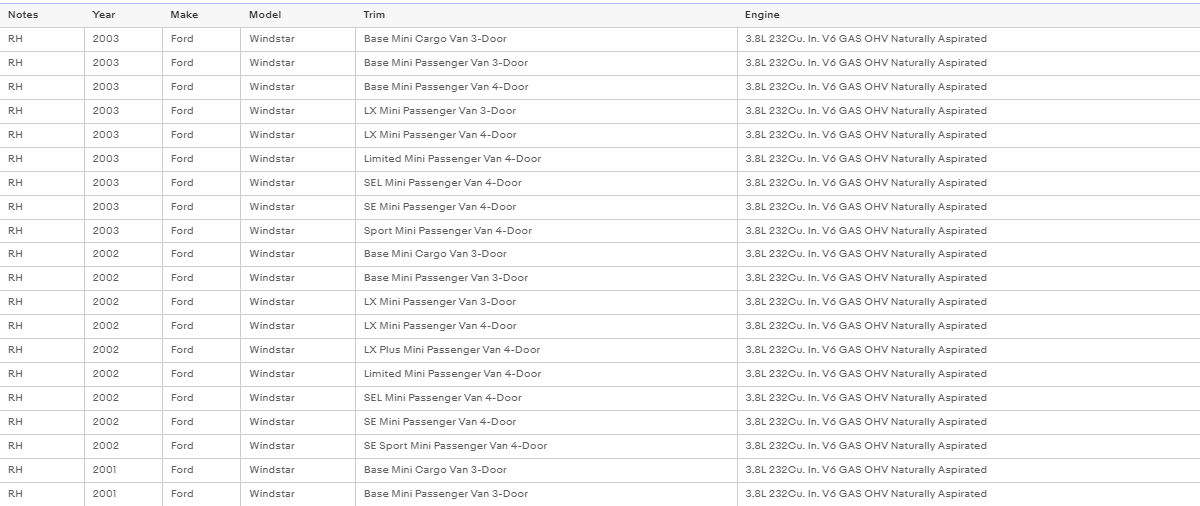Click the Trim column header

(x=547, y=15)
